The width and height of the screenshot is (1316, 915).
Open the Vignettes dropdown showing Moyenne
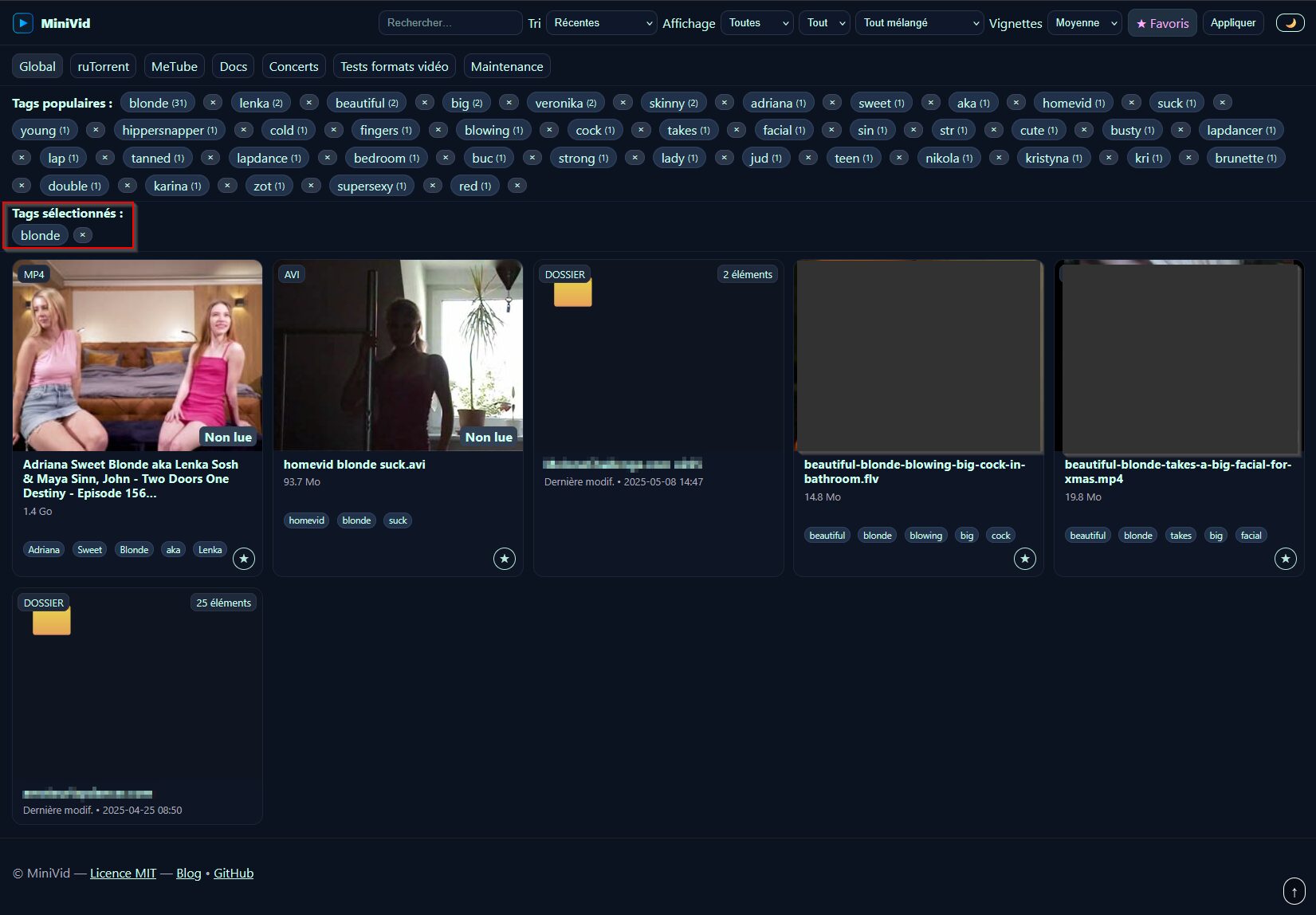1085,23
